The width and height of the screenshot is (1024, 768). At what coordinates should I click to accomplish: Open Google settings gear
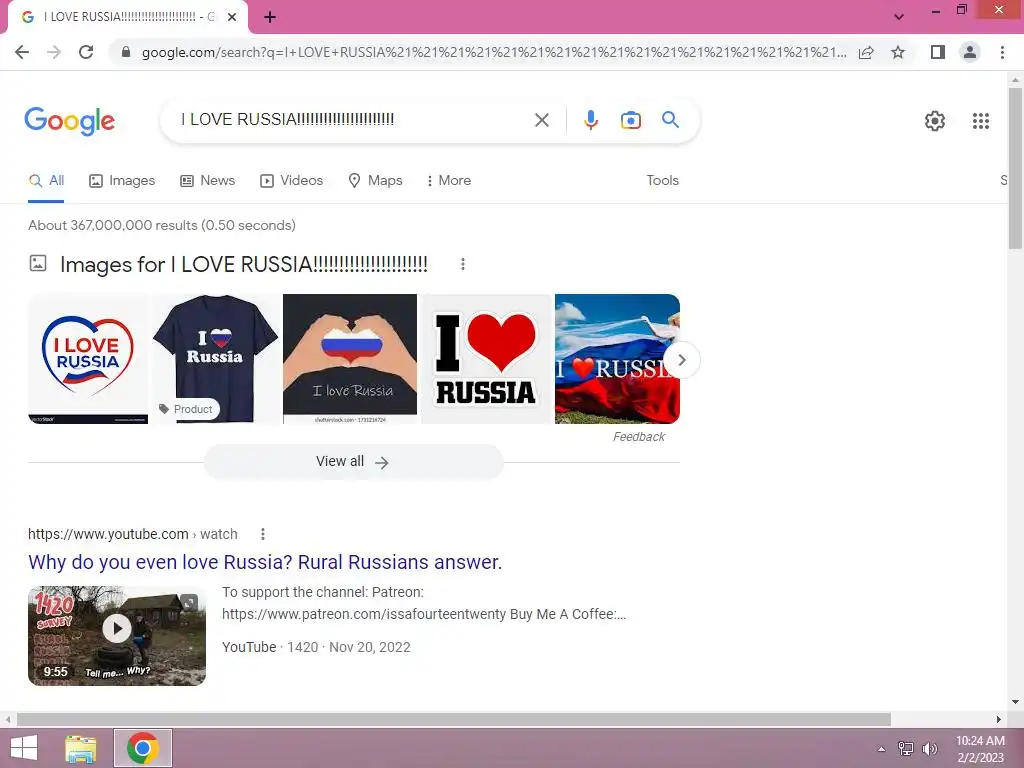point(935,121)
